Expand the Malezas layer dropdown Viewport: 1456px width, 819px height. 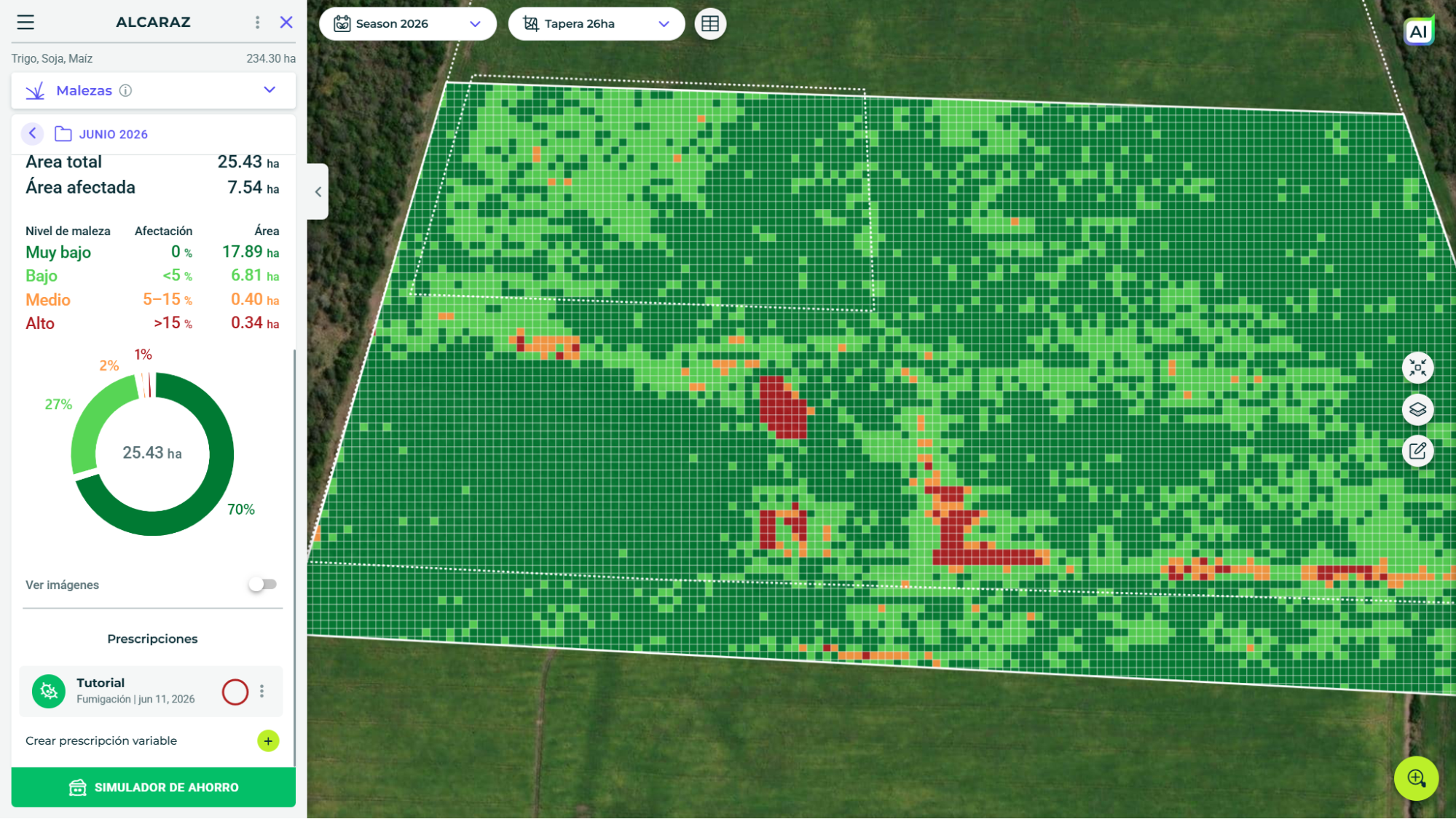point(269,90)
